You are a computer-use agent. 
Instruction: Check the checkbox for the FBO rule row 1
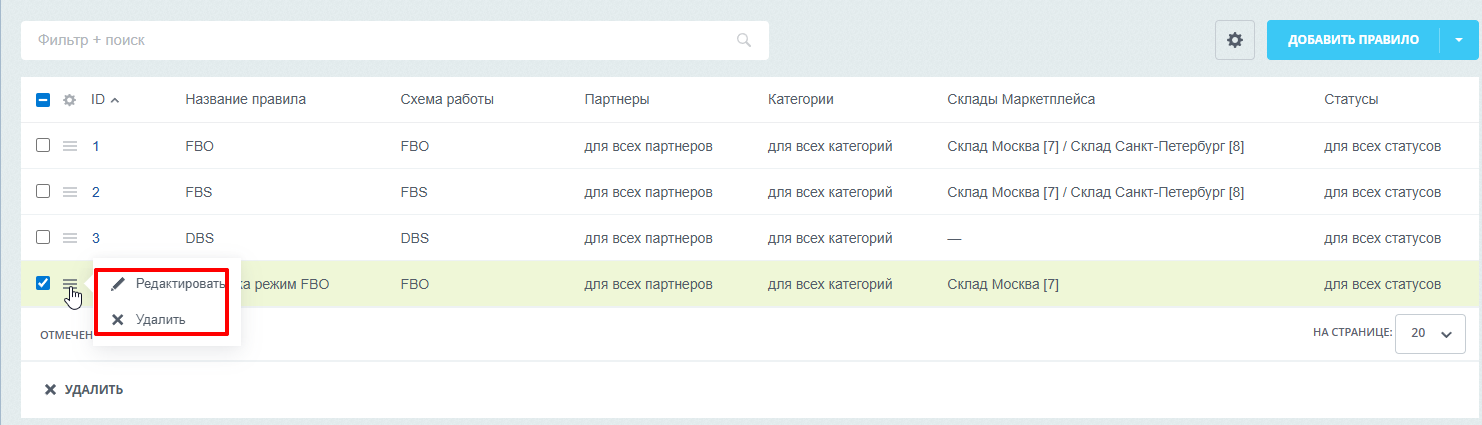pyautogui.click(x=43, y=145)
